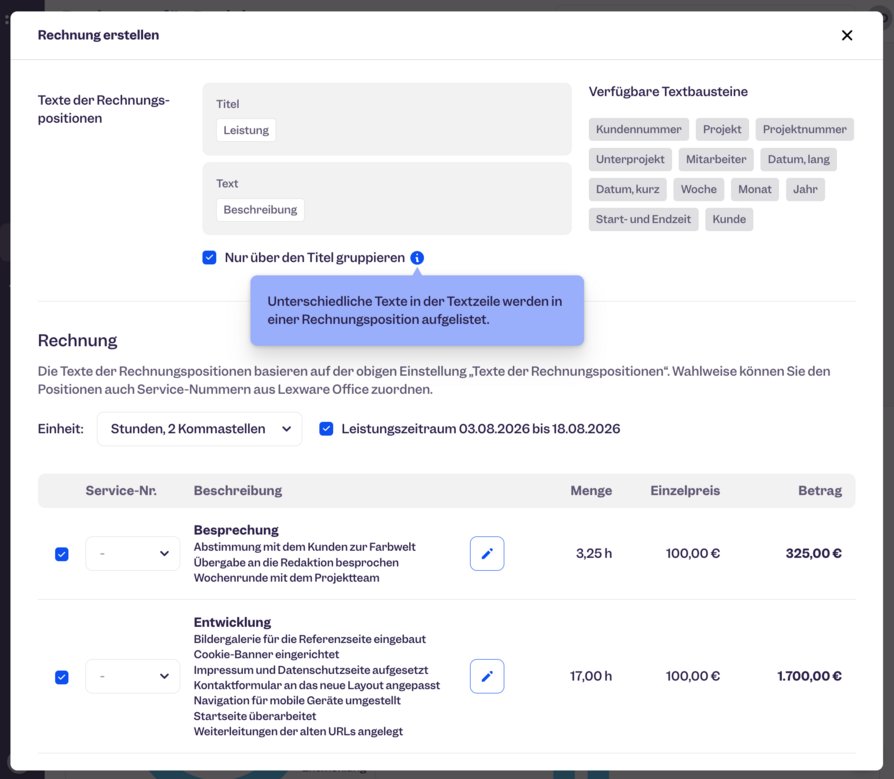
Task: Open the Einheit dropdown
Action: pyautogui.click(x=200, y=429)
